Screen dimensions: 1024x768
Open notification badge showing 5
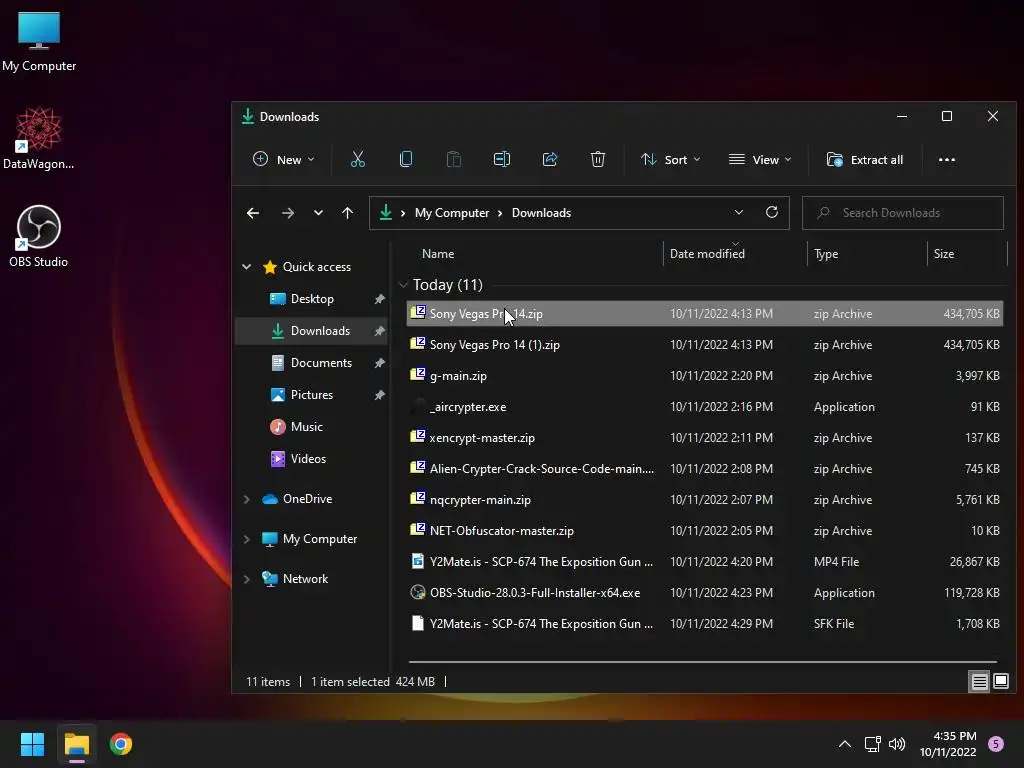[x=996, y=744]
